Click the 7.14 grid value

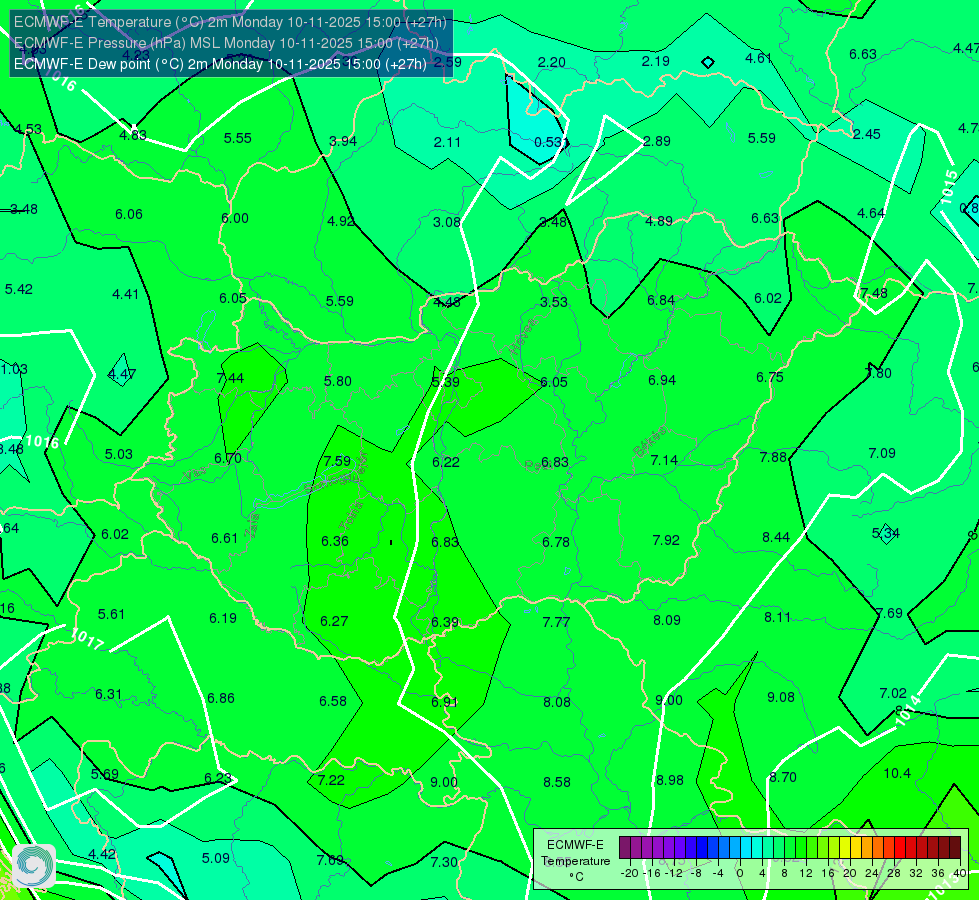[x=664, y=460]
